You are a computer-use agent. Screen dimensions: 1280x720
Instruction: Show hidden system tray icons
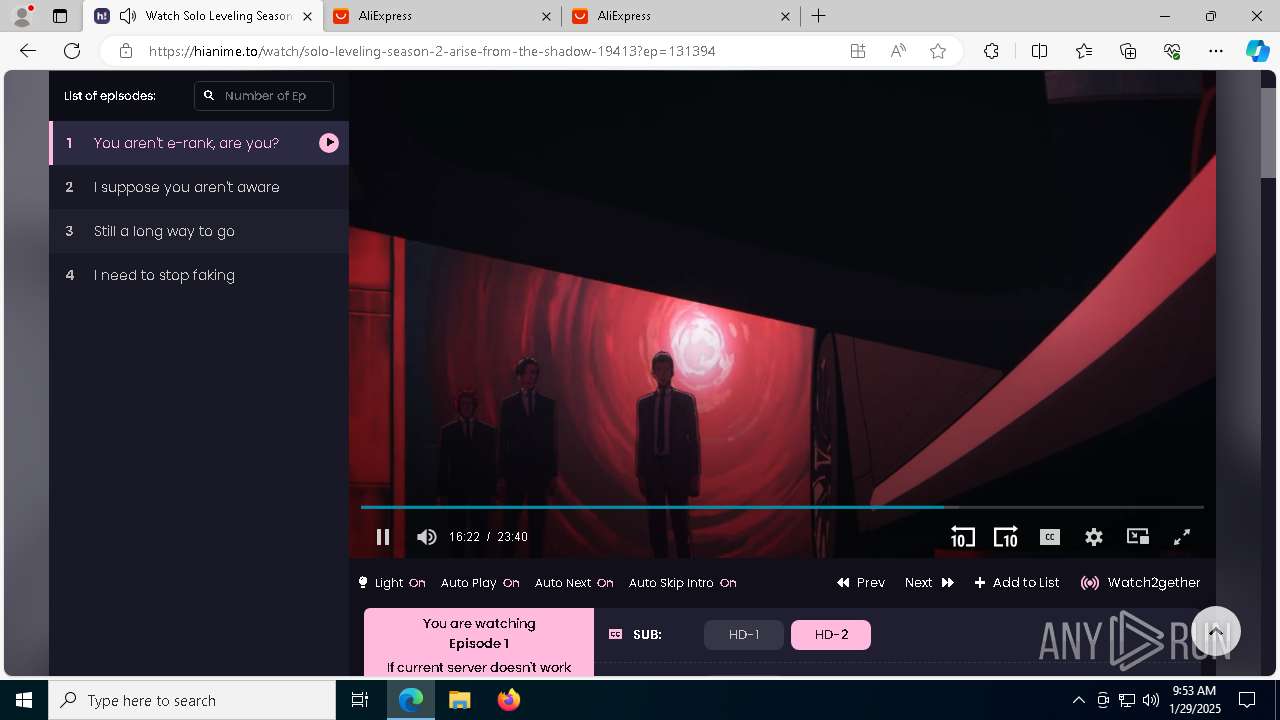1078,700
